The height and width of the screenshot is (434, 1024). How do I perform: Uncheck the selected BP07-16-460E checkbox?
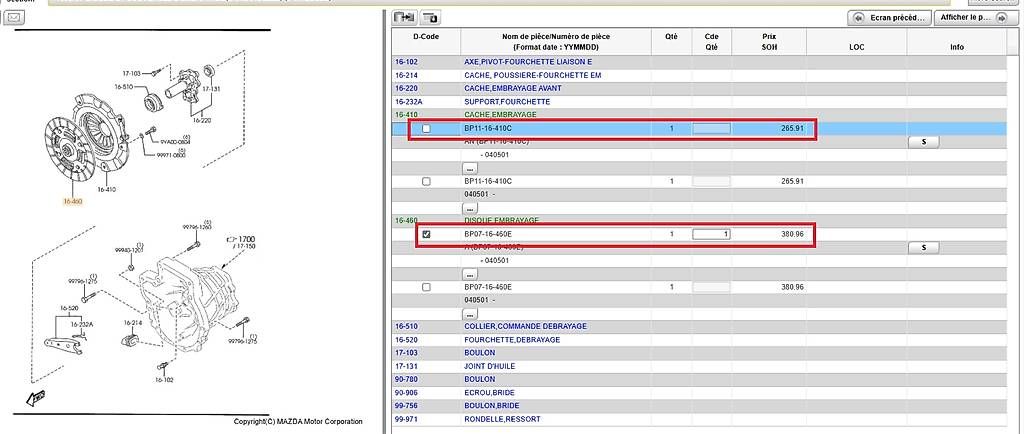click(427, 234)
